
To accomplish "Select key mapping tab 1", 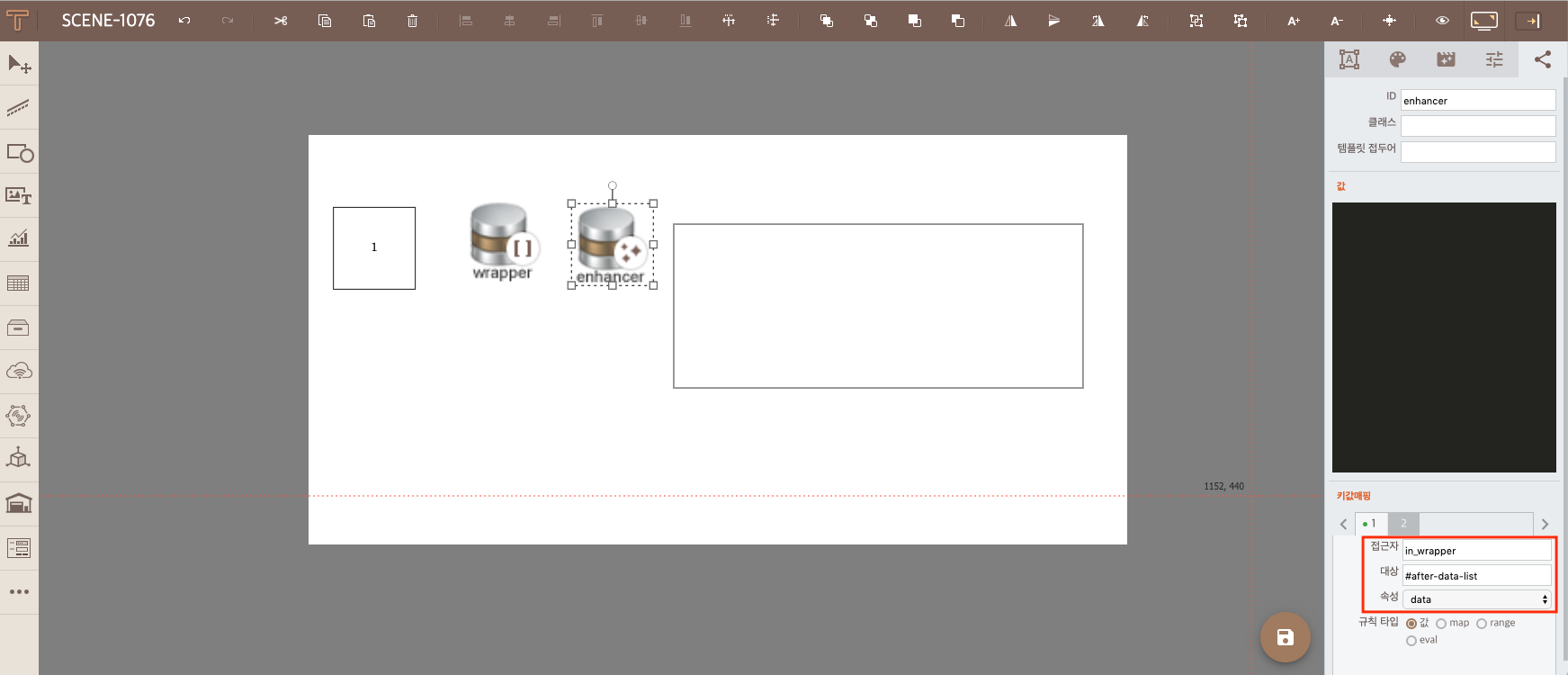I will click(x=1371, y=523).
